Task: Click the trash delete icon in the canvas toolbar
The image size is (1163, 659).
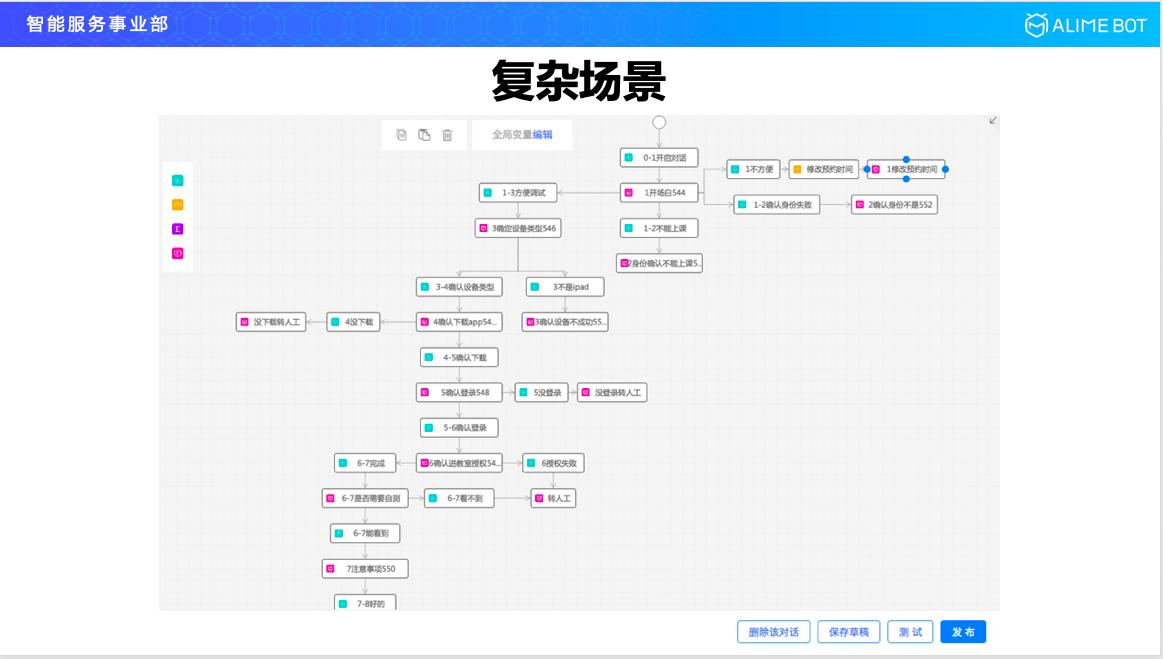Action: (x=448, y=133)
